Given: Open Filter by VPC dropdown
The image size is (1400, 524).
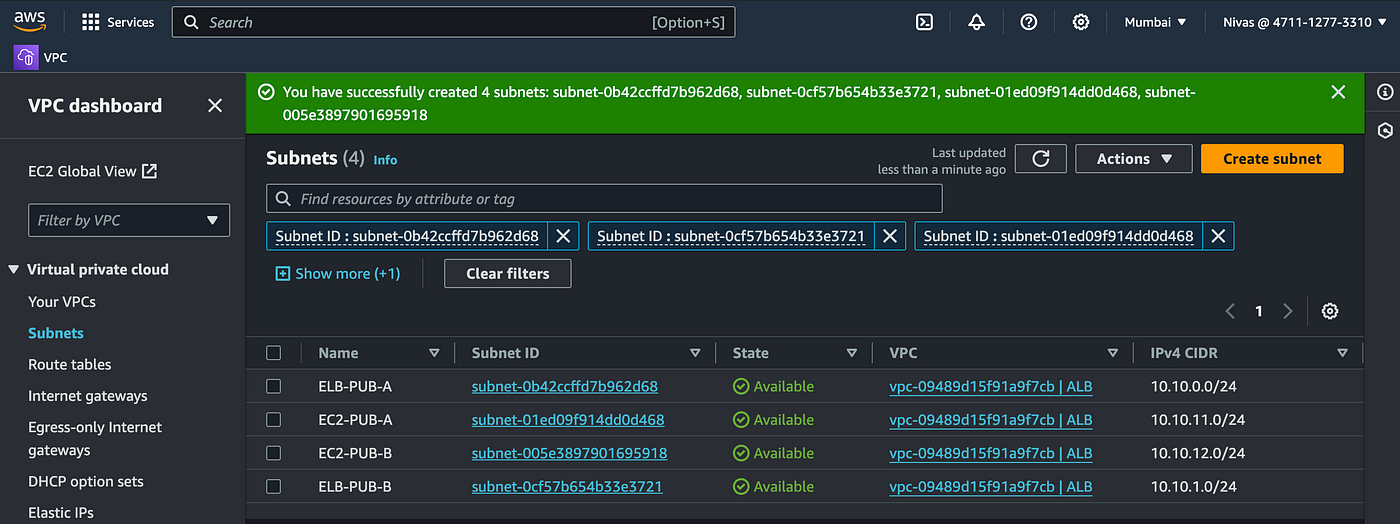Looking at the screenshot, I should 129,220.
